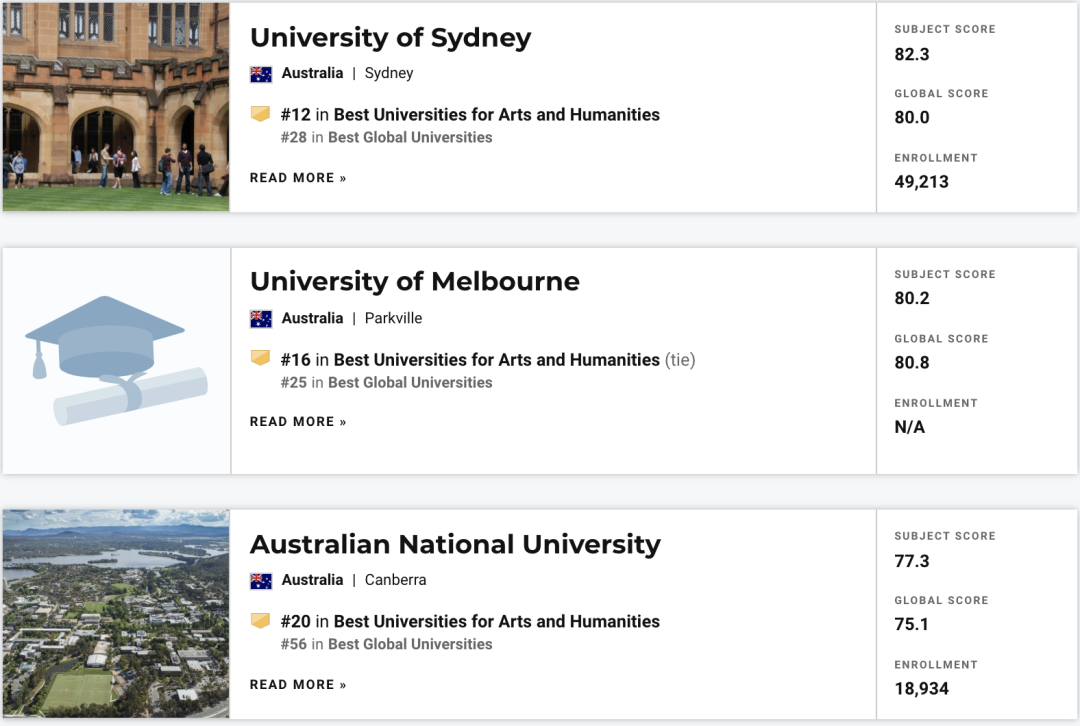Image resolution: width=1080 pixels, height=726 pixels.
Task: Open the University of Sydney title link
Action: (391, 37)
